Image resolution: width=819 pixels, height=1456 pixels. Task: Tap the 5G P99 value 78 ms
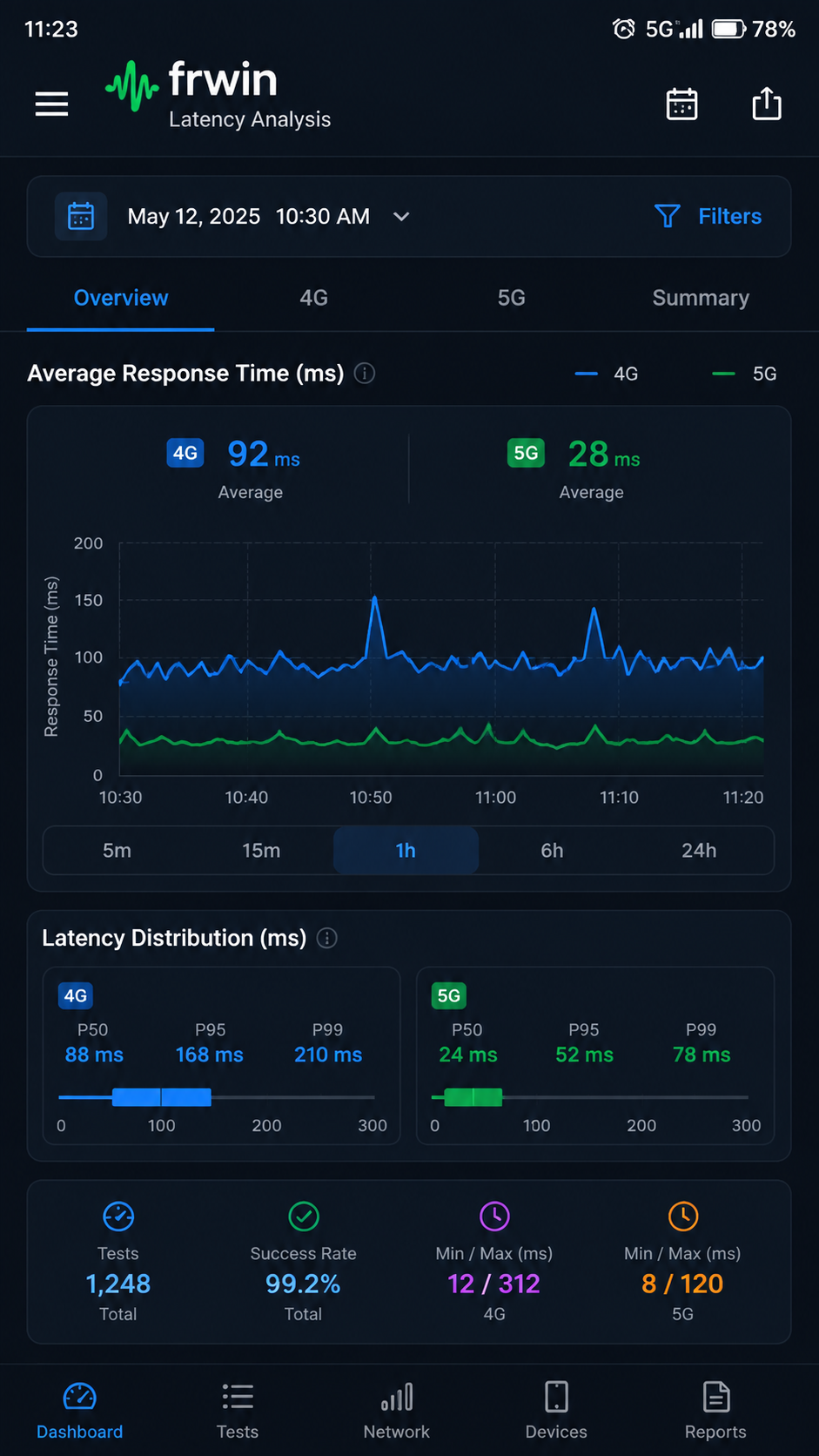[702, 1055]
